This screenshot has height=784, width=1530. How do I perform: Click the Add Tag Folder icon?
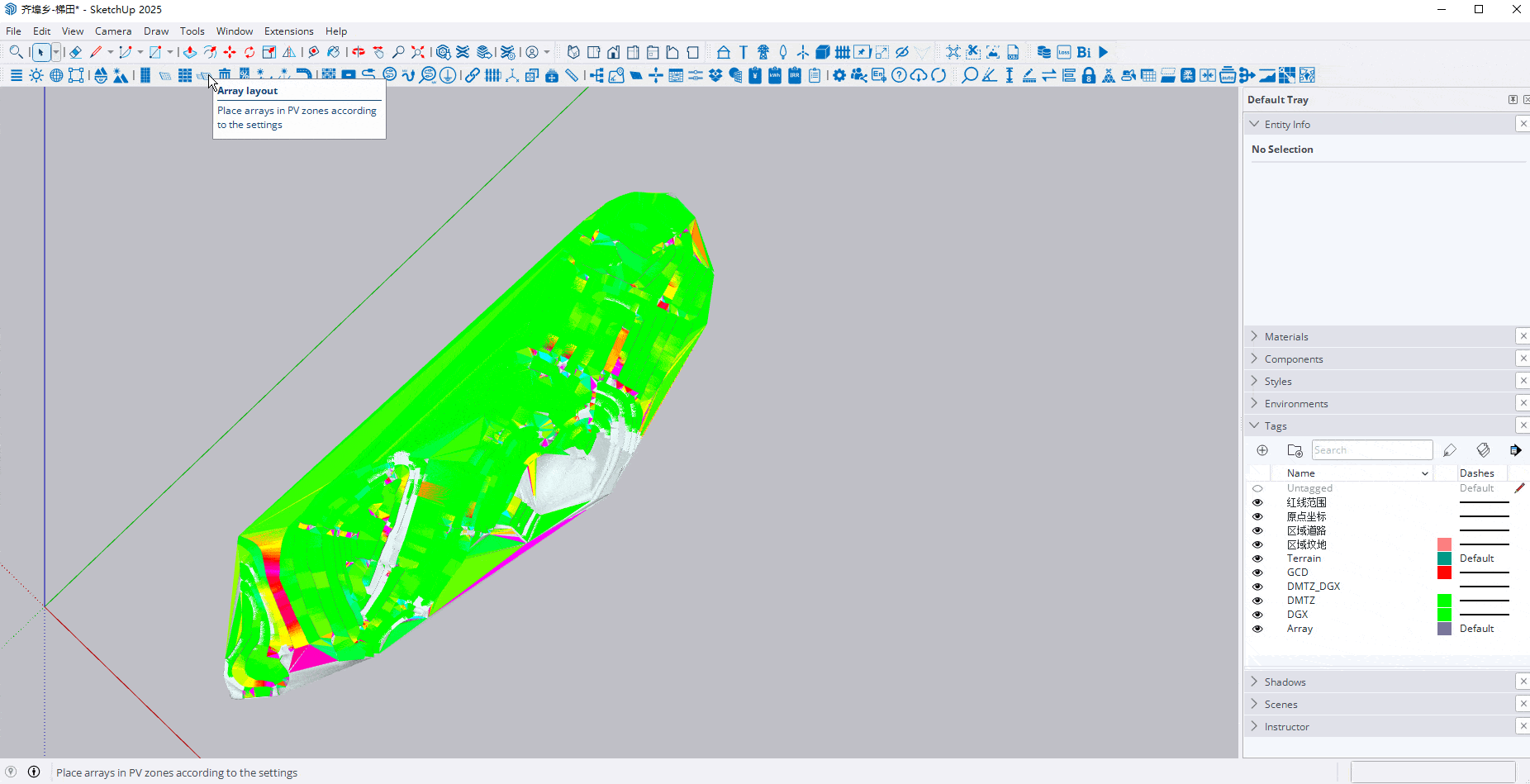(x=1295, y=450)
